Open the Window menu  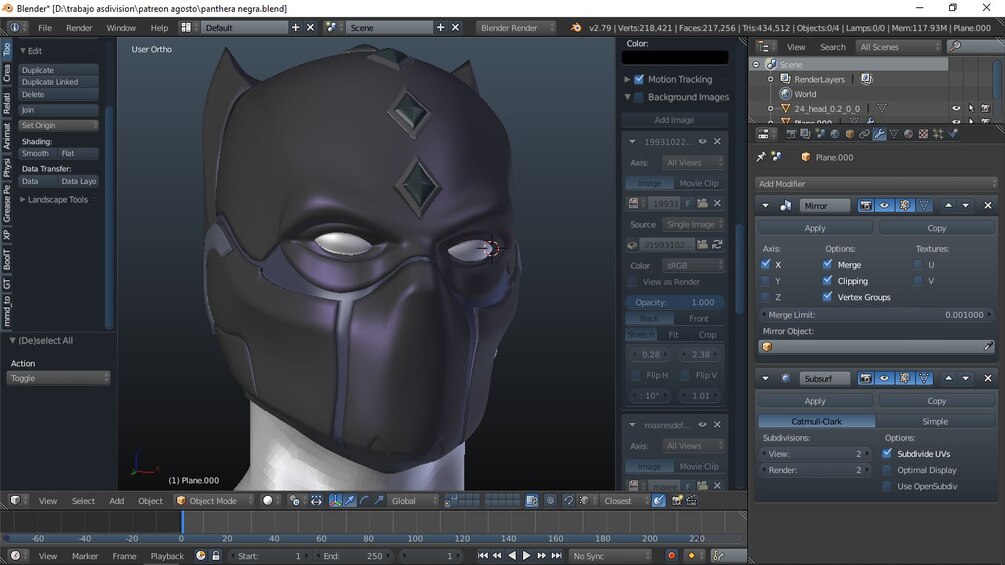[121, 28]
